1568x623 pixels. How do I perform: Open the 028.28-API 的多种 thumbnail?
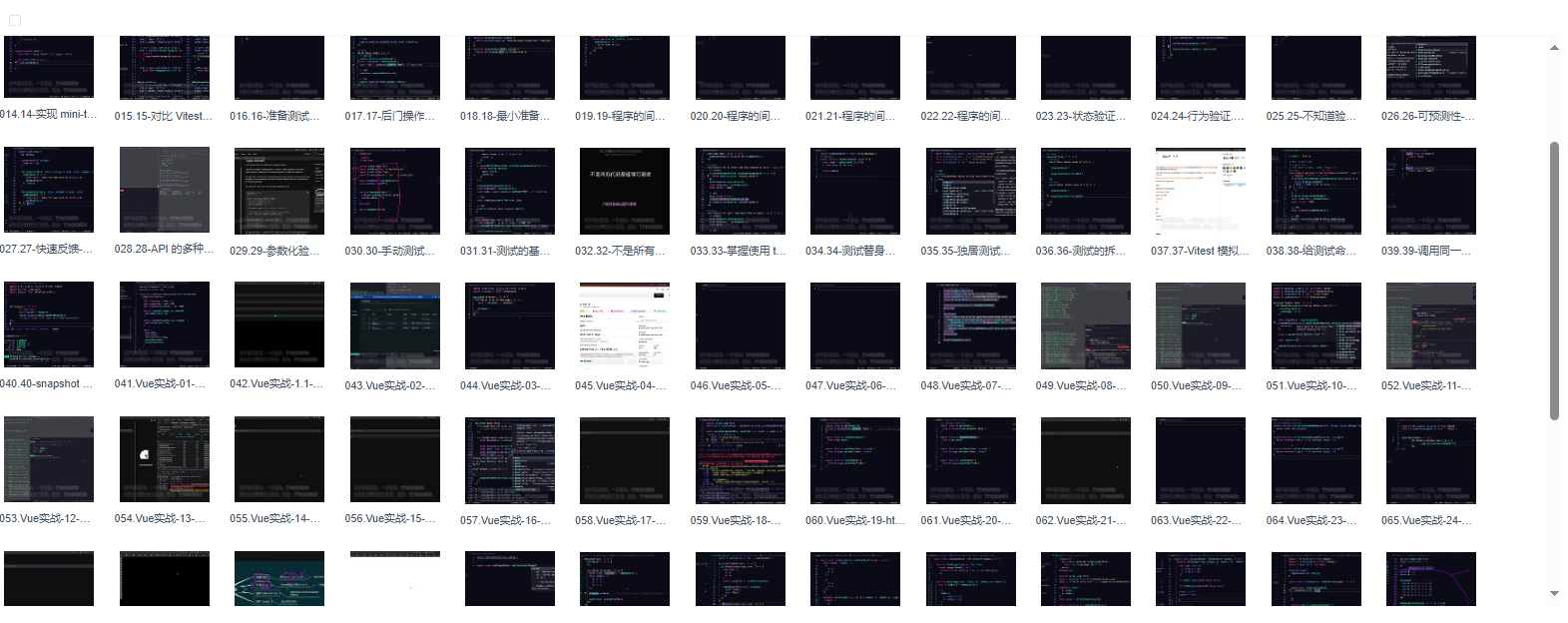point(164,190)
